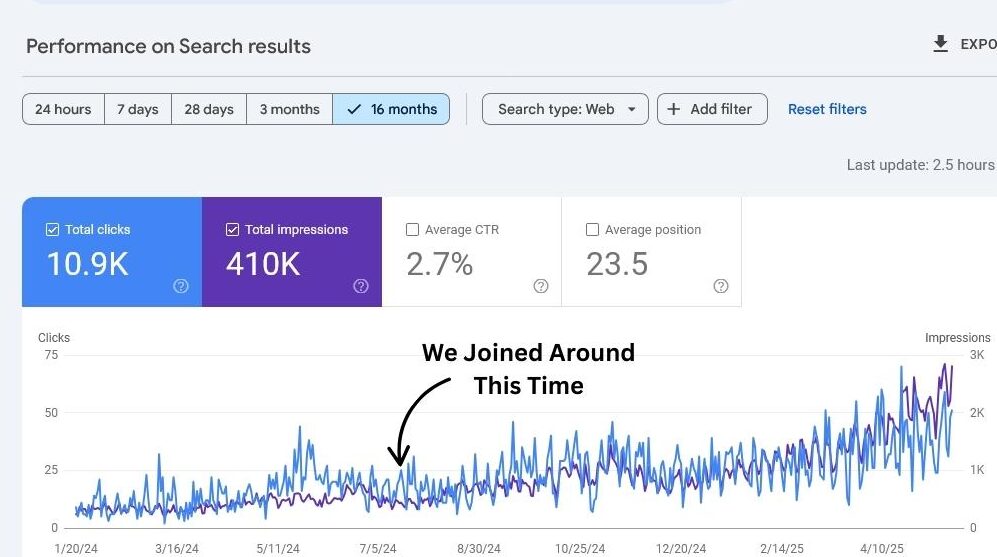
Task: Open the Search type: Web dropdown
Action: (556, 109)
